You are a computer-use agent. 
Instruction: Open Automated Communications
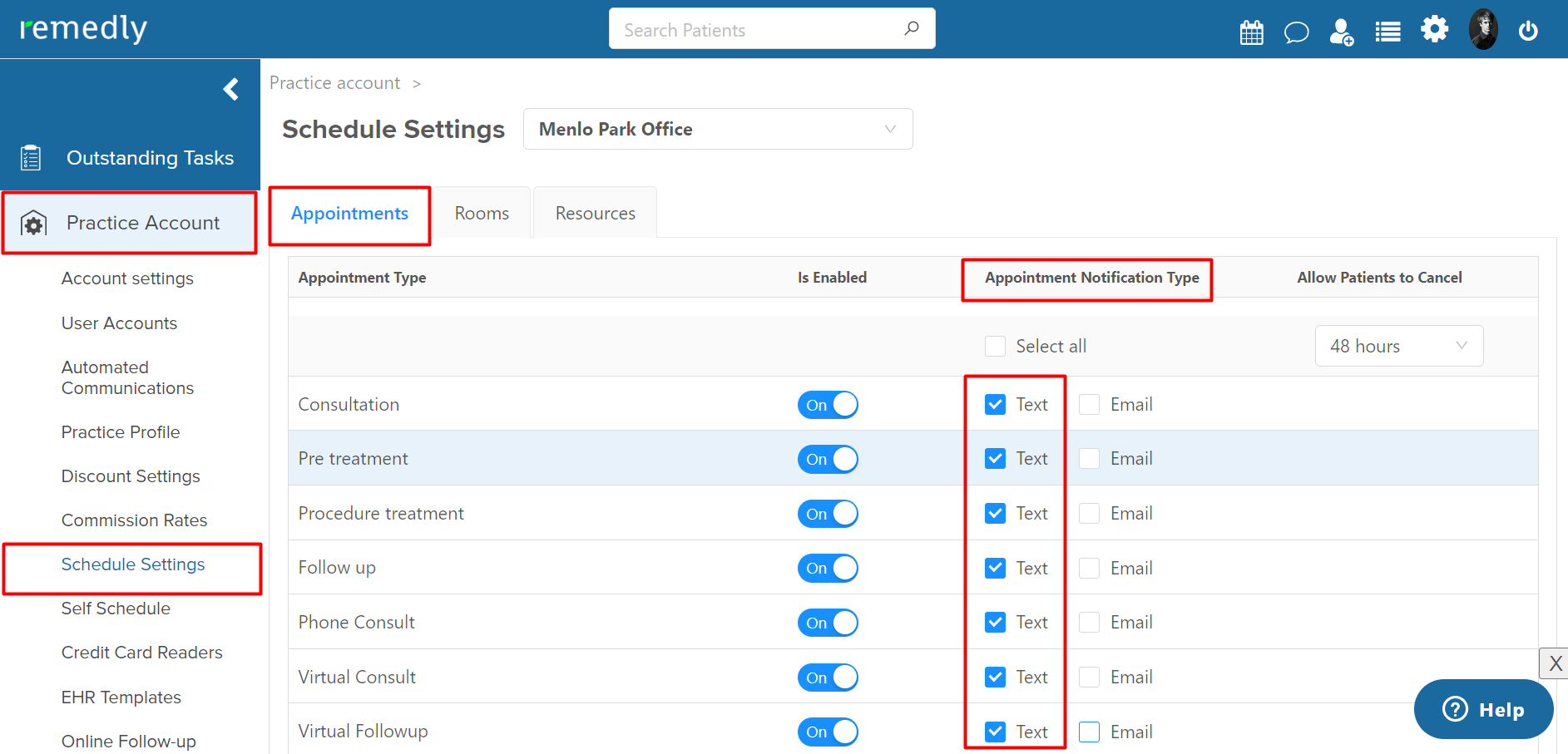pyautogui.click(x=127, y=377)
